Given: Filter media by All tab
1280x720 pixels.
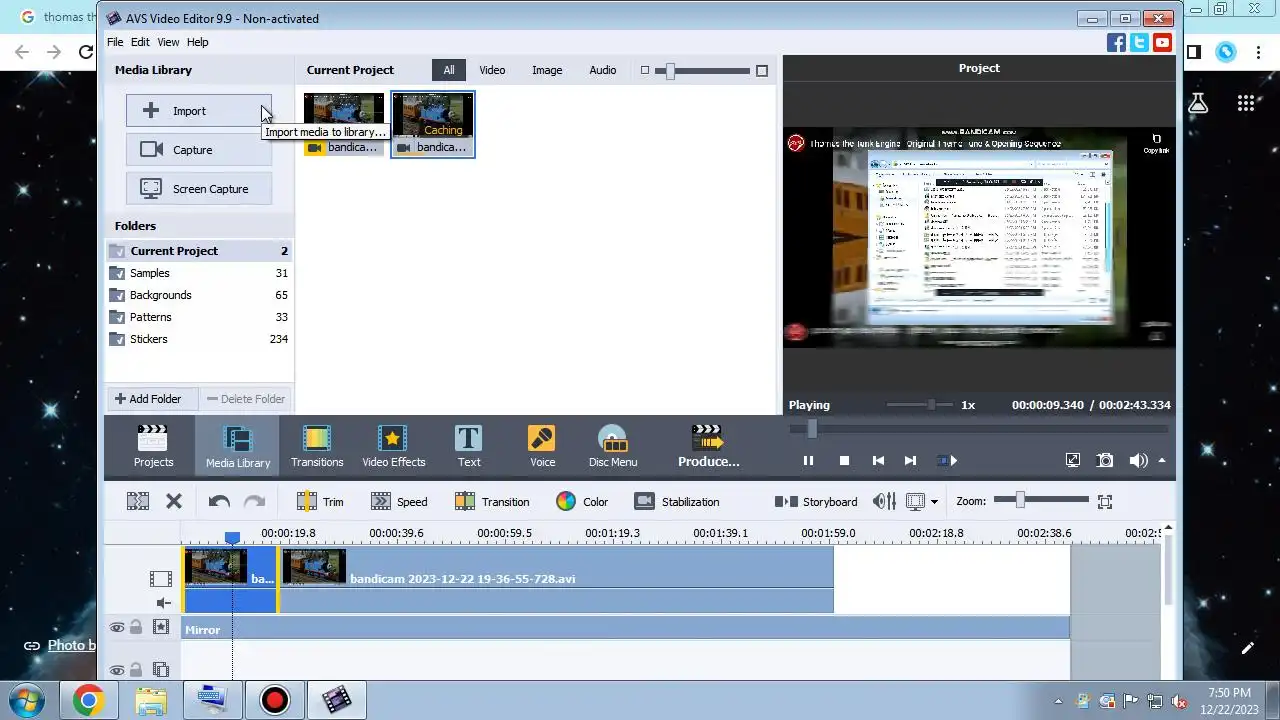Looking at the screenshot, I should 449,70.
